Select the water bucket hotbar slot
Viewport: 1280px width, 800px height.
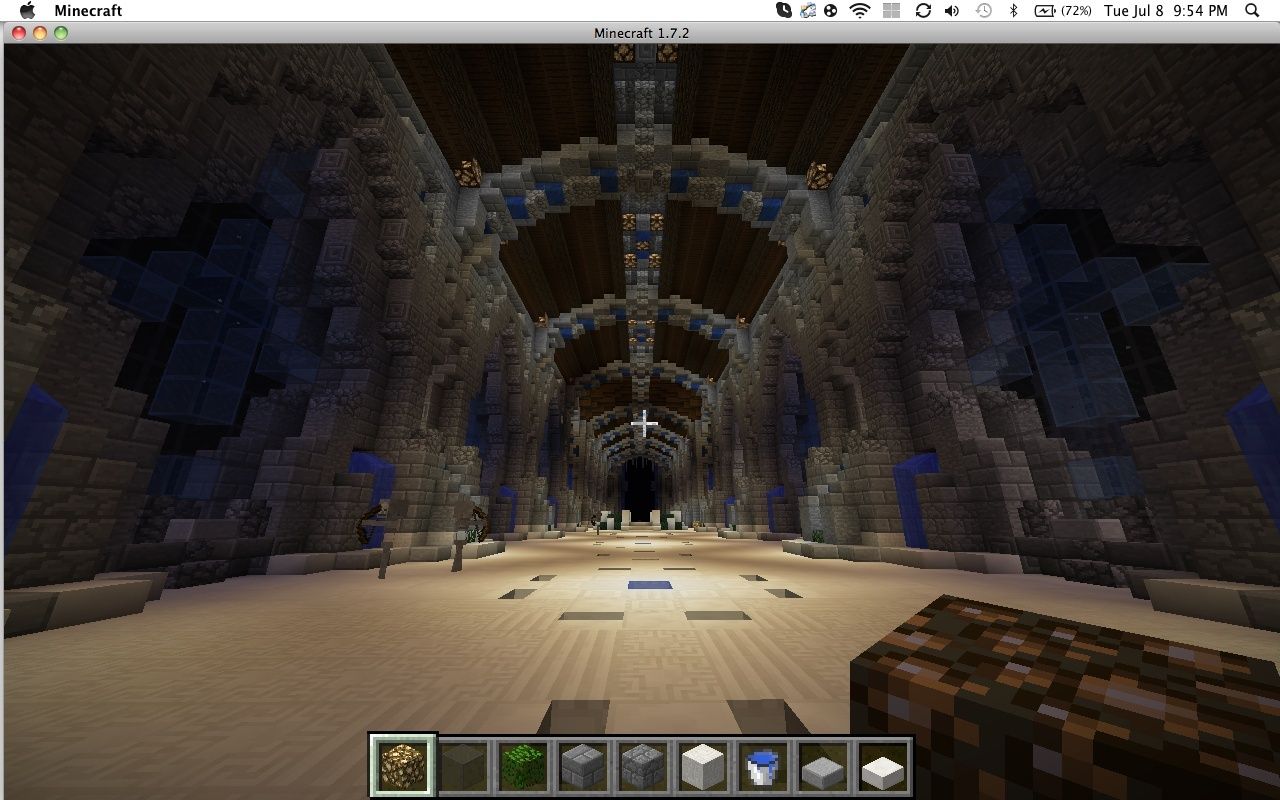[x=762, y=766]
